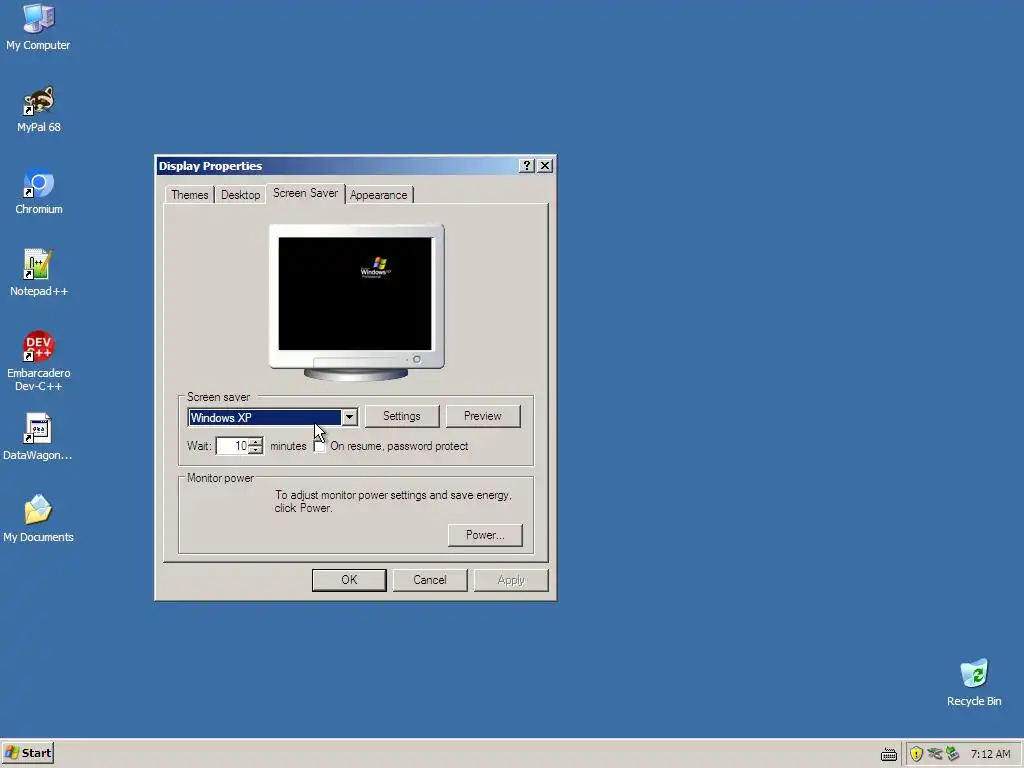Open screen saver Settings
1024x768 pixels.
[x=402, y=416]
